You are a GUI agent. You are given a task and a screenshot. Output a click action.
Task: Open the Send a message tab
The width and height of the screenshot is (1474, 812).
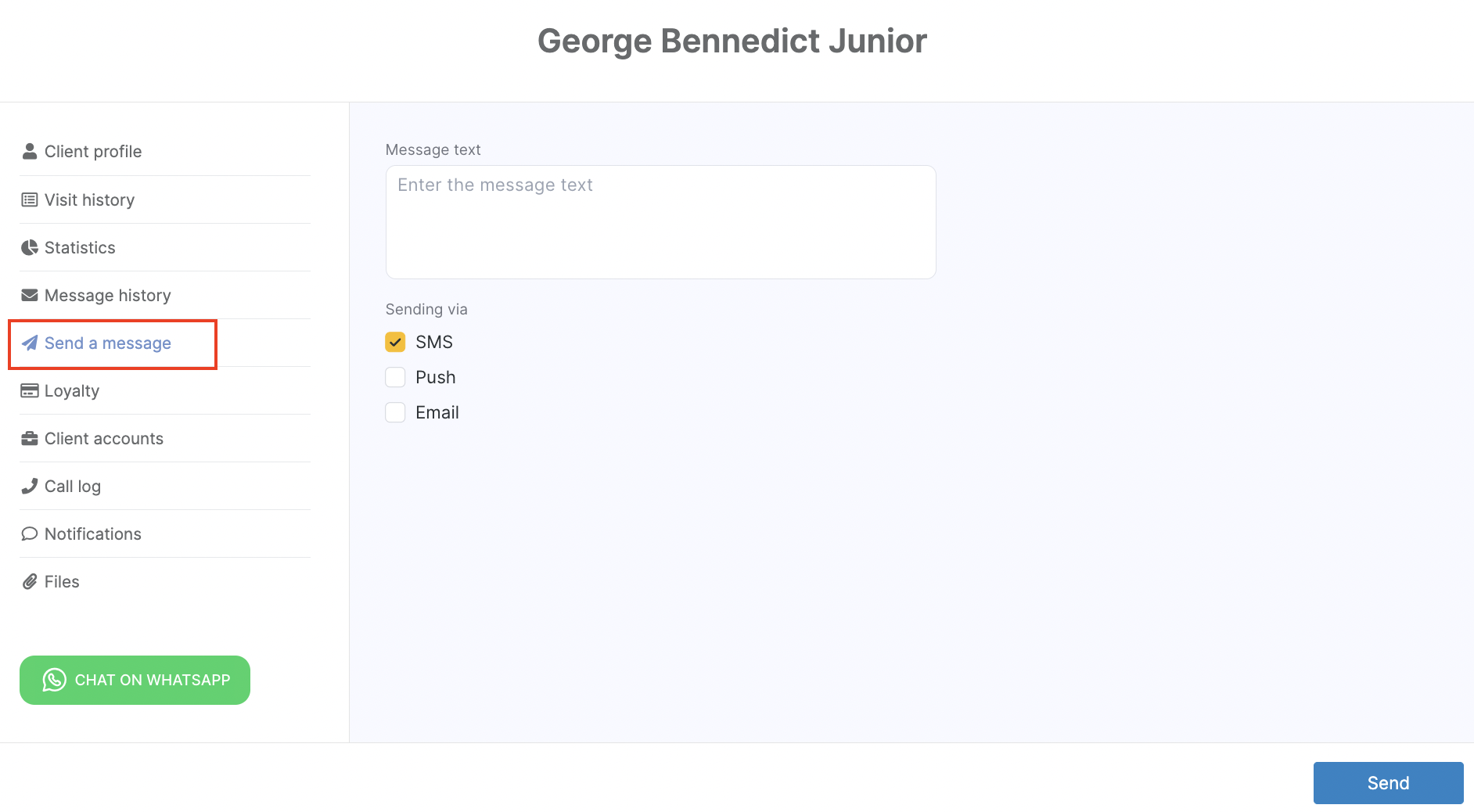[x=107, y=343]
